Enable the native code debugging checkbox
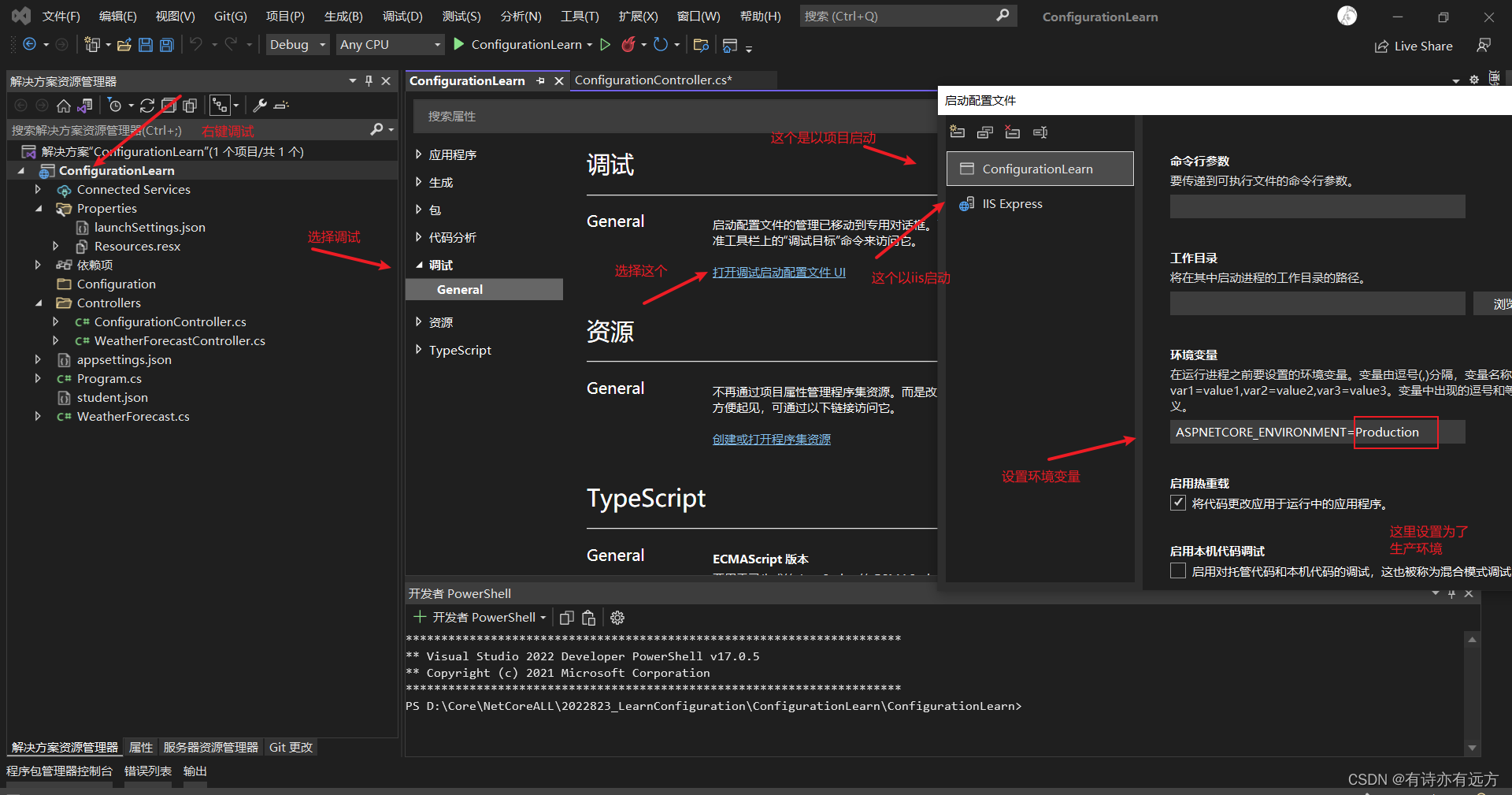This screenshot has height=795, width=1512. [x=1178, y=570]
